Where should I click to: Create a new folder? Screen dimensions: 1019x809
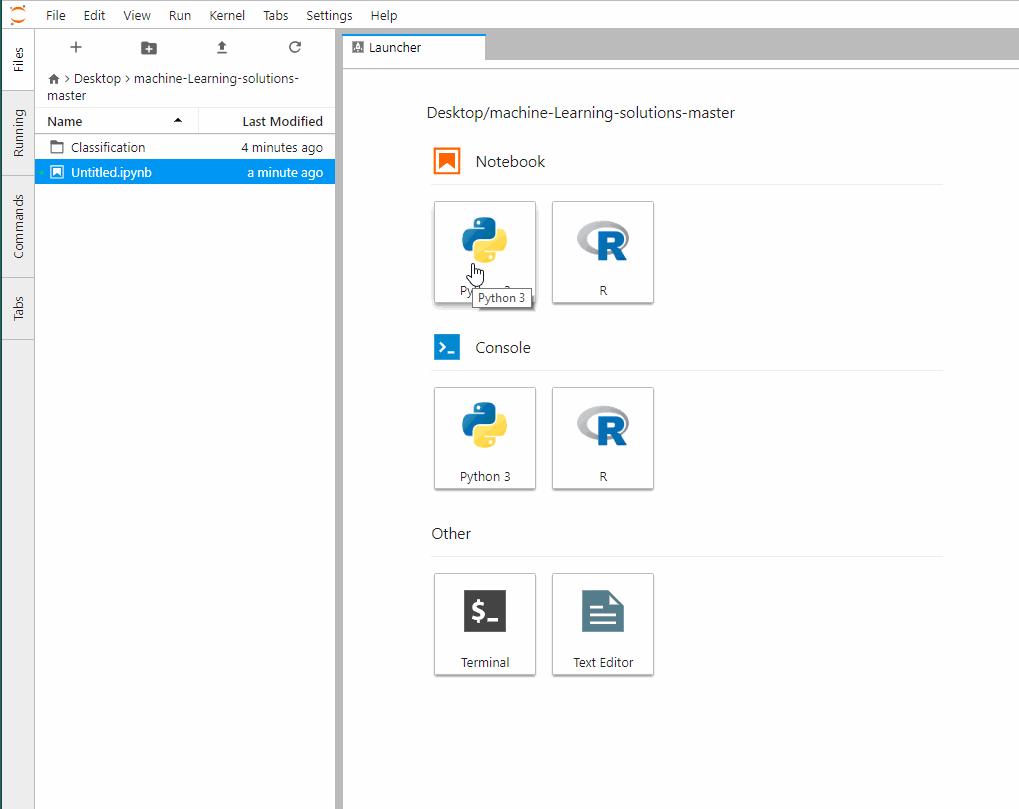tap(149, 47)
